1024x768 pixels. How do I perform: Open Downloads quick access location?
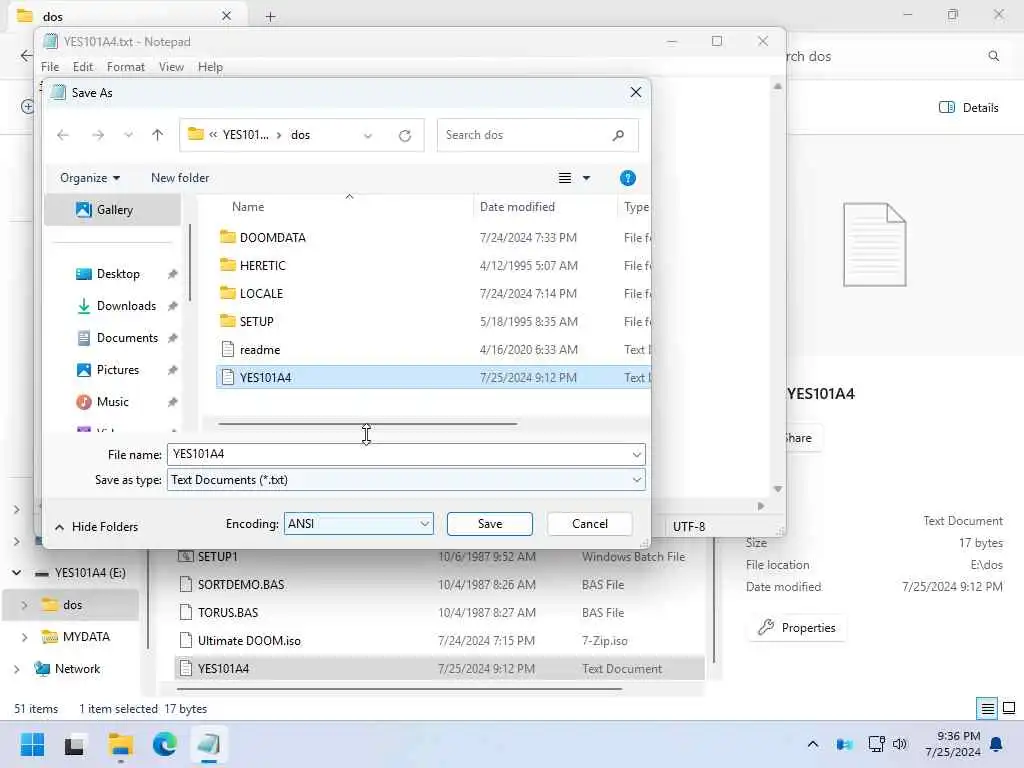(x=126, y=306)
